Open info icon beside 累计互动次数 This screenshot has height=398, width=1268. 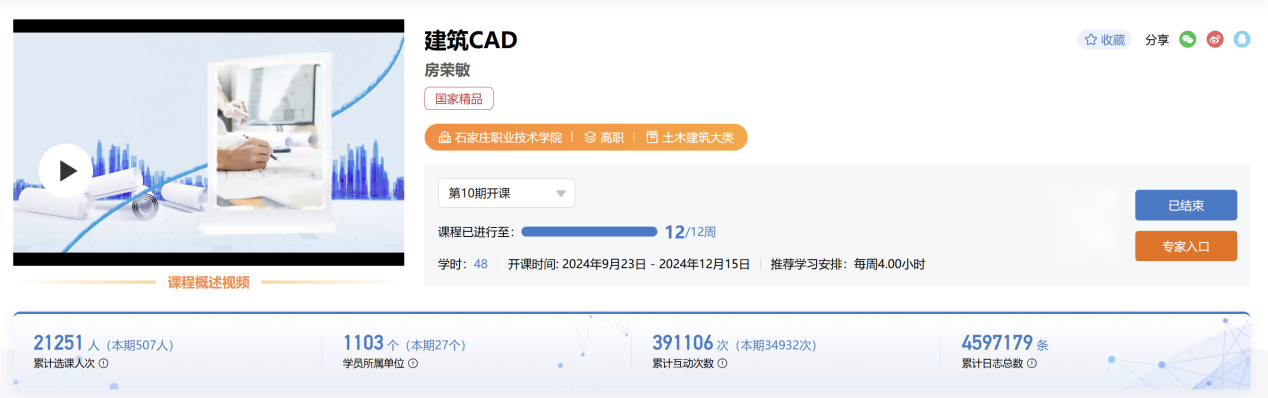pos(722,363)
